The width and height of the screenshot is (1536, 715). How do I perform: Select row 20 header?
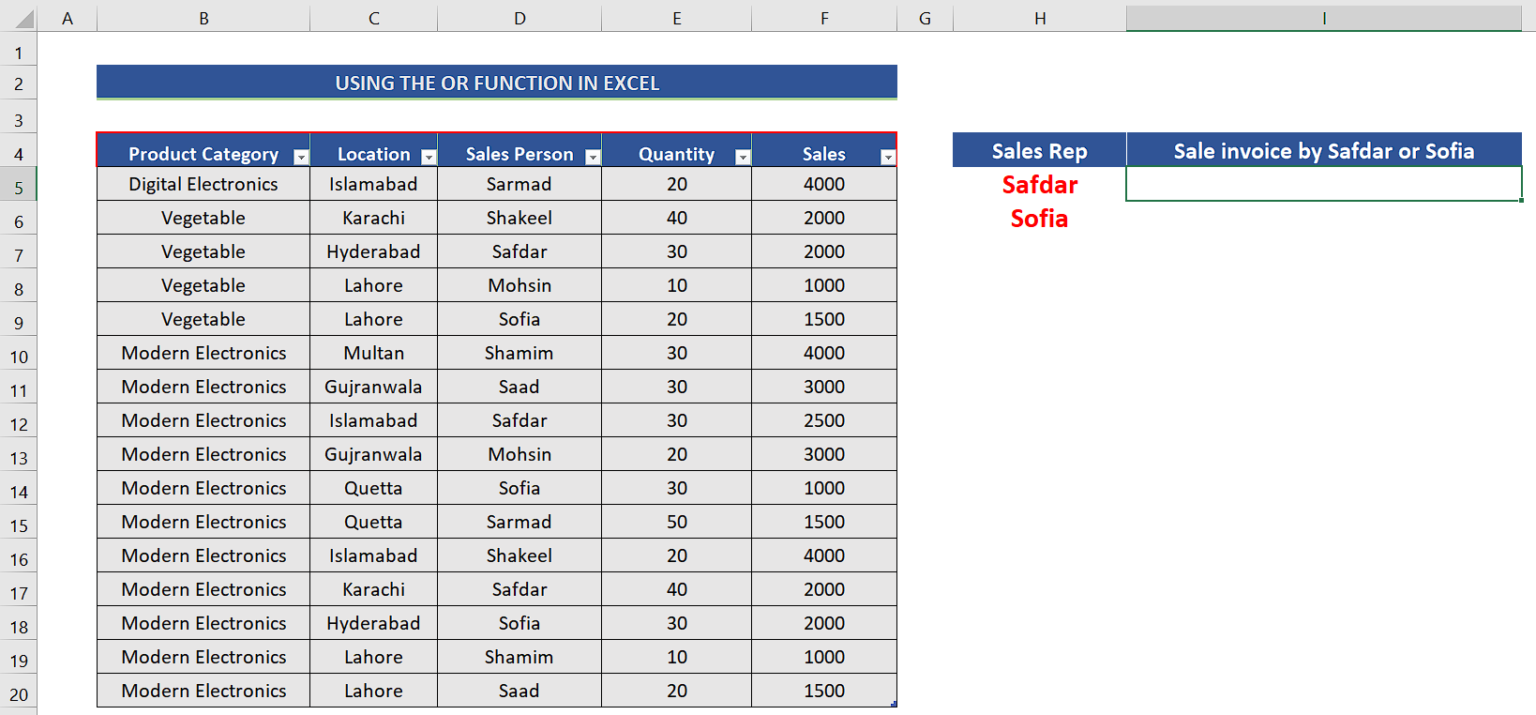18,691
